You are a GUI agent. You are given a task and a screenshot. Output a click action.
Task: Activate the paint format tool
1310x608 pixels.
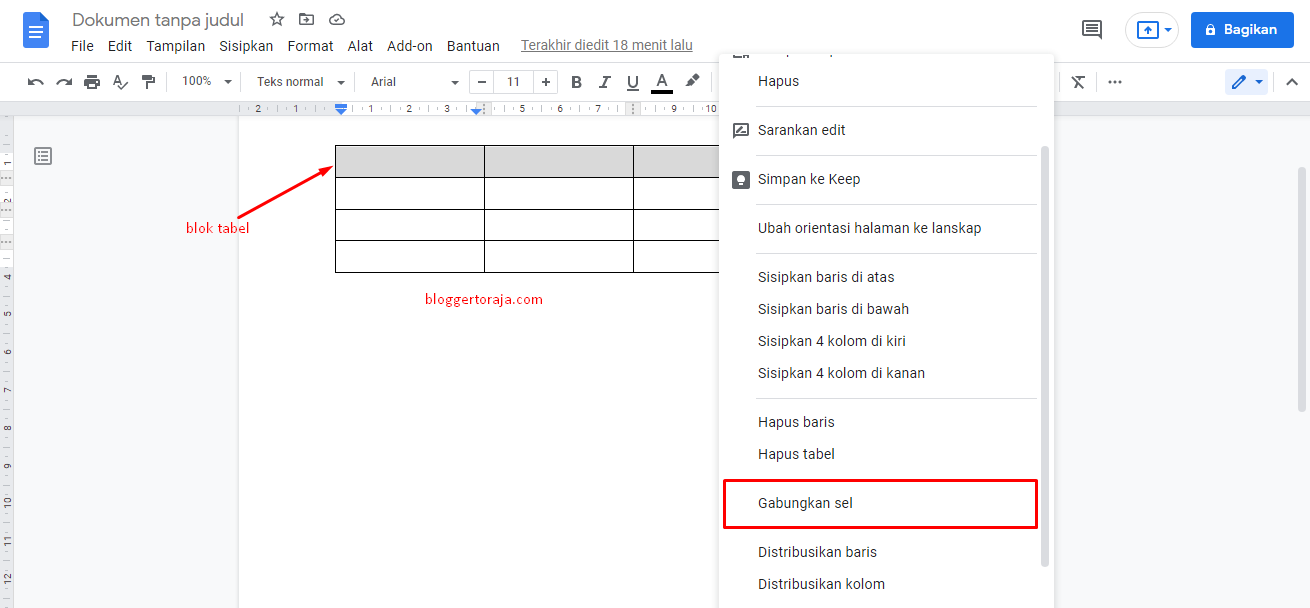pos(148,82)
